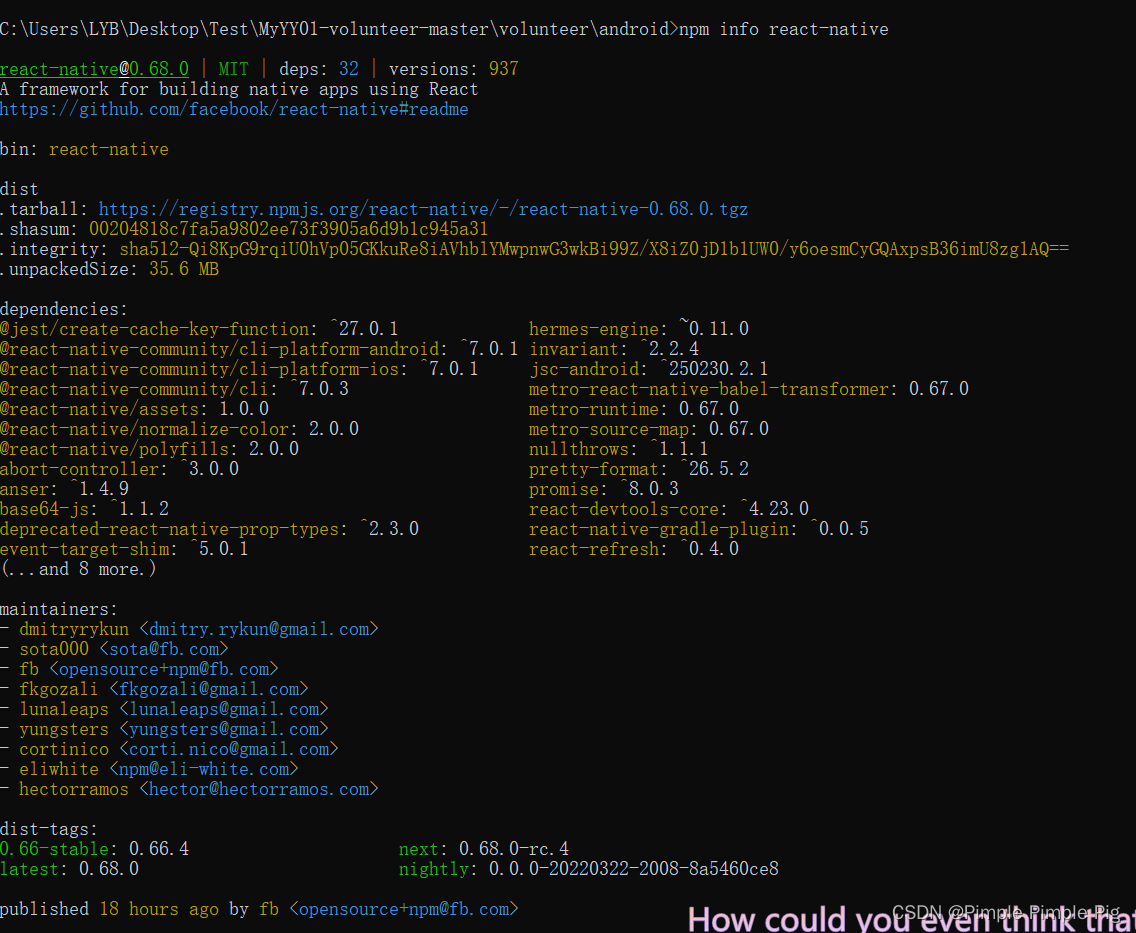The width and height of the screenshot is (1136, 933).
Task: Click the 'next: 0.68.0-rc.4' dist-tag
Action: coord(484,849)
